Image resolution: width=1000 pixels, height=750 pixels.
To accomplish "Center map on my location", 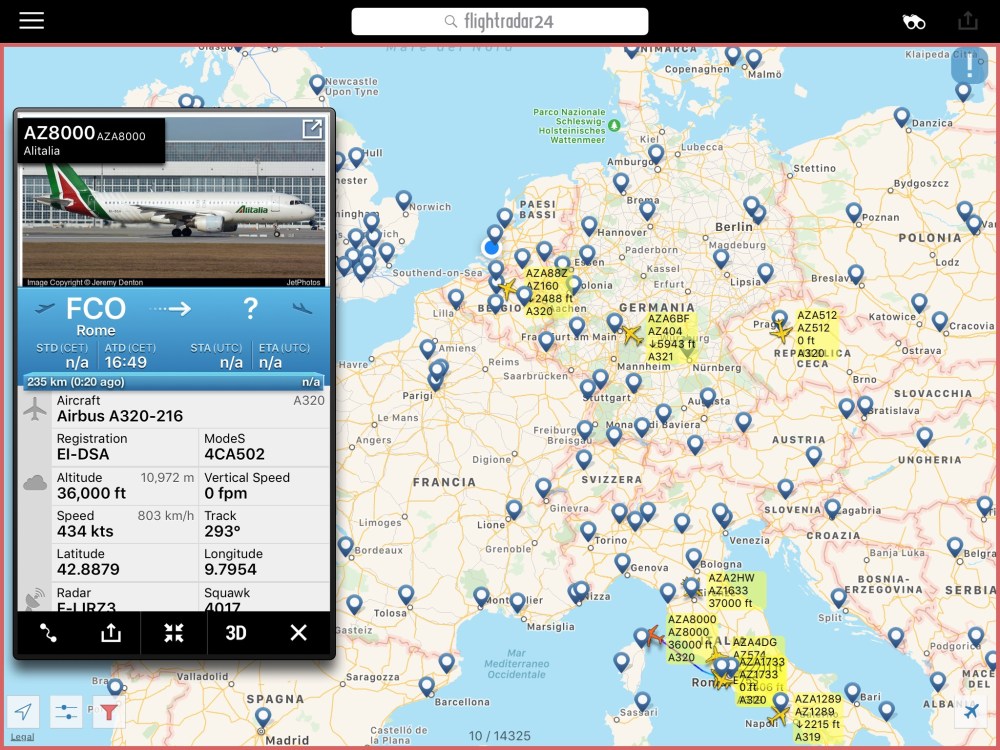I will (24, 712).
